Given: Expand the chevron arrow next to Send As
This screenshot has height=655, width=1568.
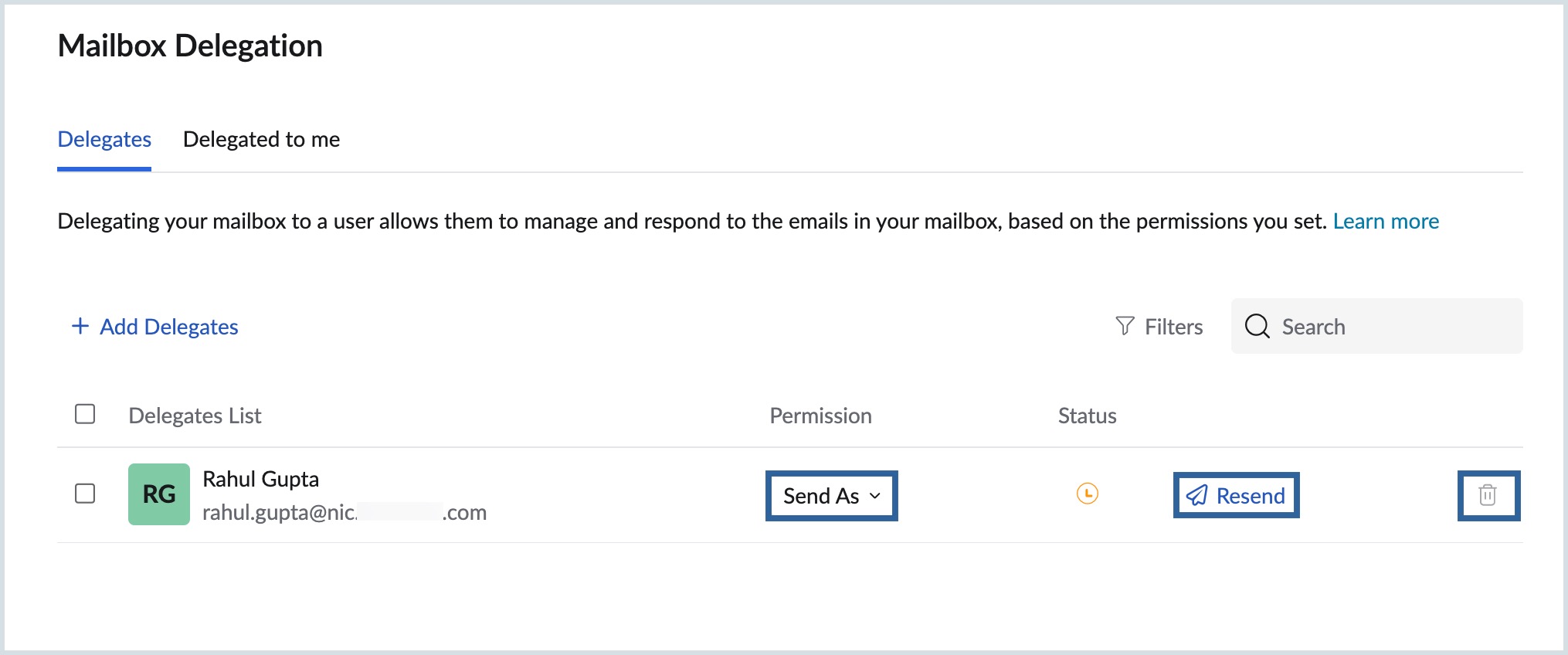Looking at the screenshot, I should point(875,496).
